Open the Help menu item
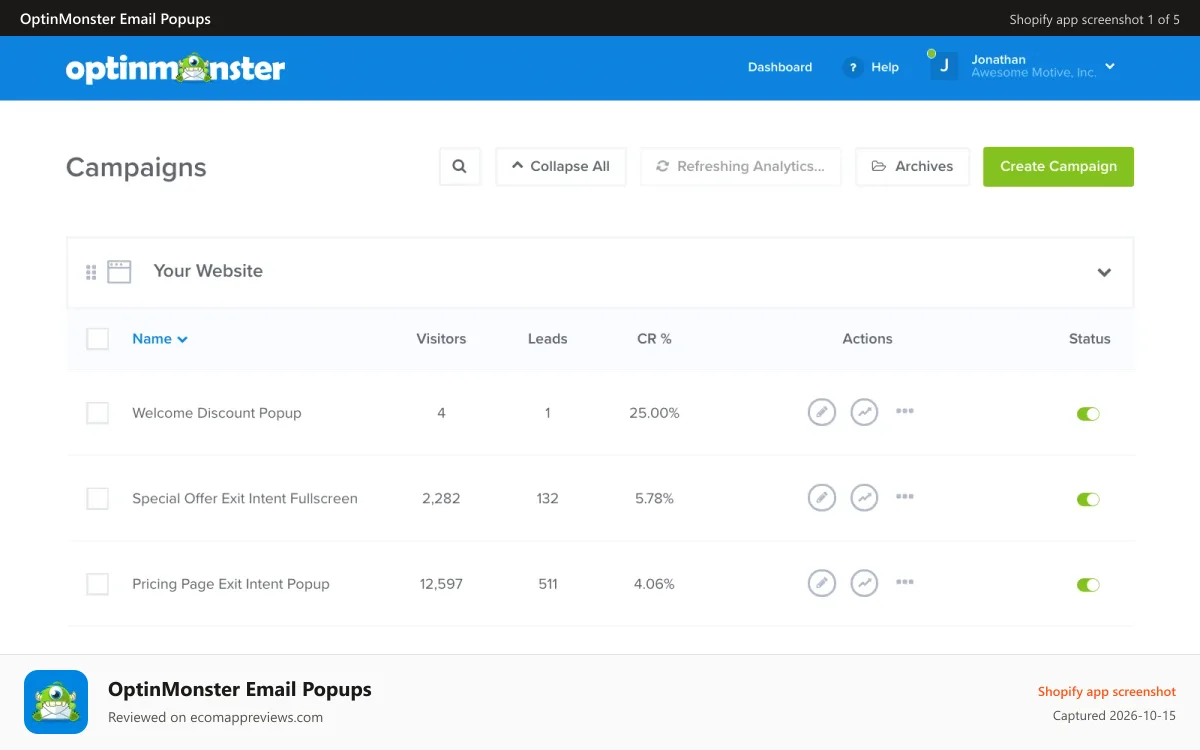Viewport: 1200px width, 750px height. [885, 67]
